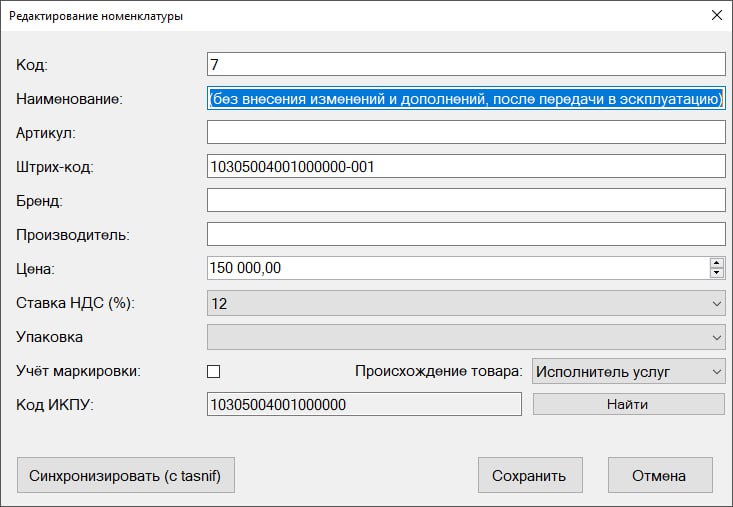
Task: Click the Наименование text field
Action: [465, 98]
